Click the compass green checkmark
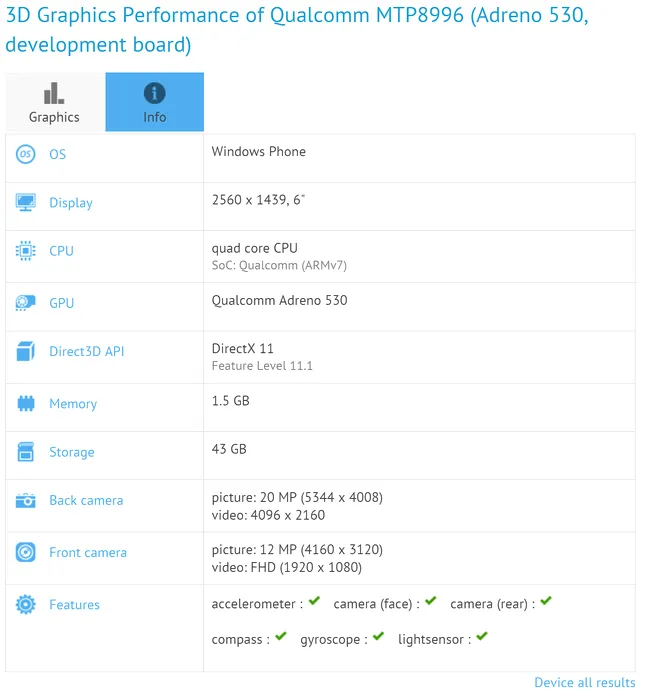This screenshot has width=647, height=700. coord(281,637)
